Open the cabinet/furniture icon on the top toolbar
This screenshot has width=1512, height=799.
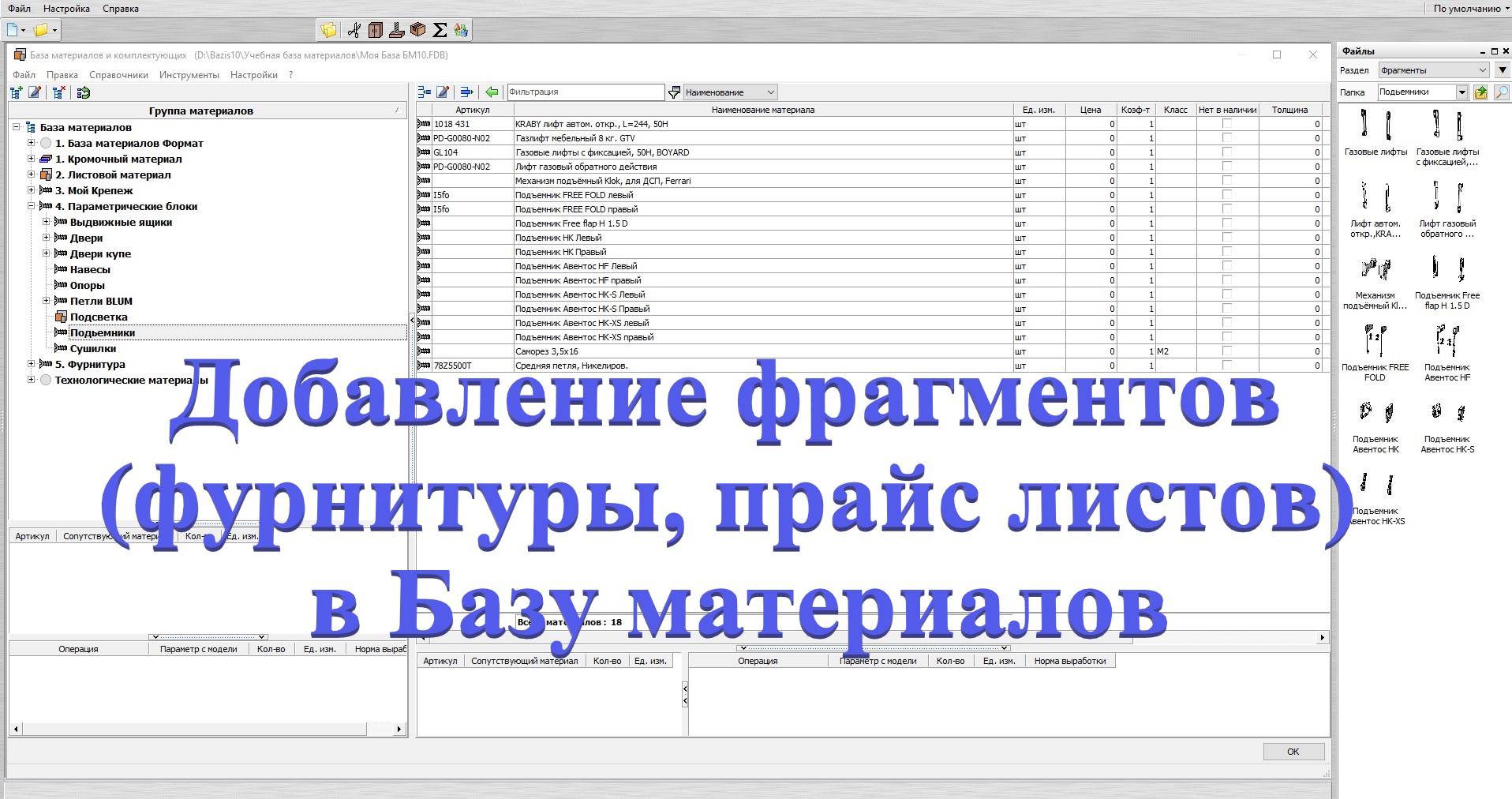376,30
